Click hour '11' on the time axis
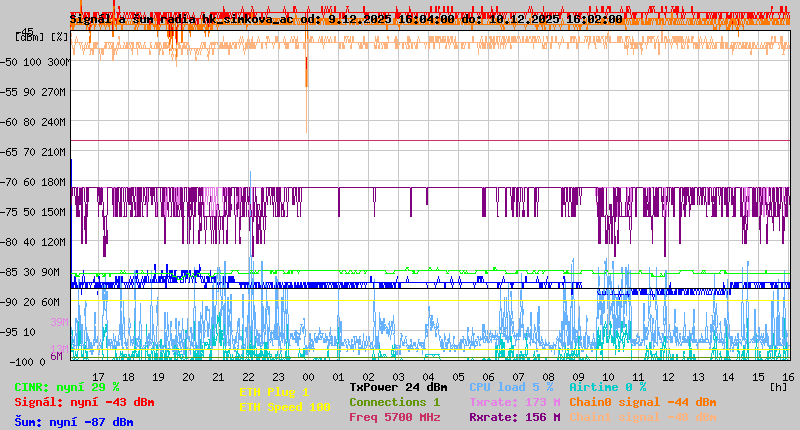The width and height of the screenshot is (800, 430). click(638, 377)
